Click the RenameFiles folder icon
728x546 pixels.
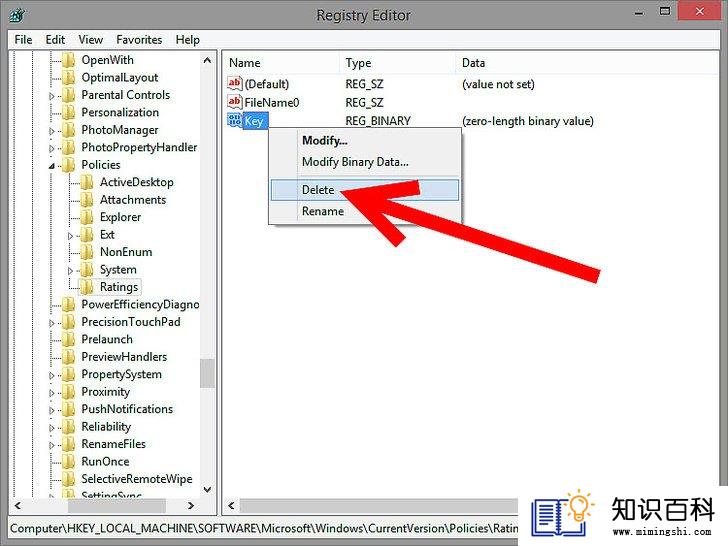[x=69, y=444]
